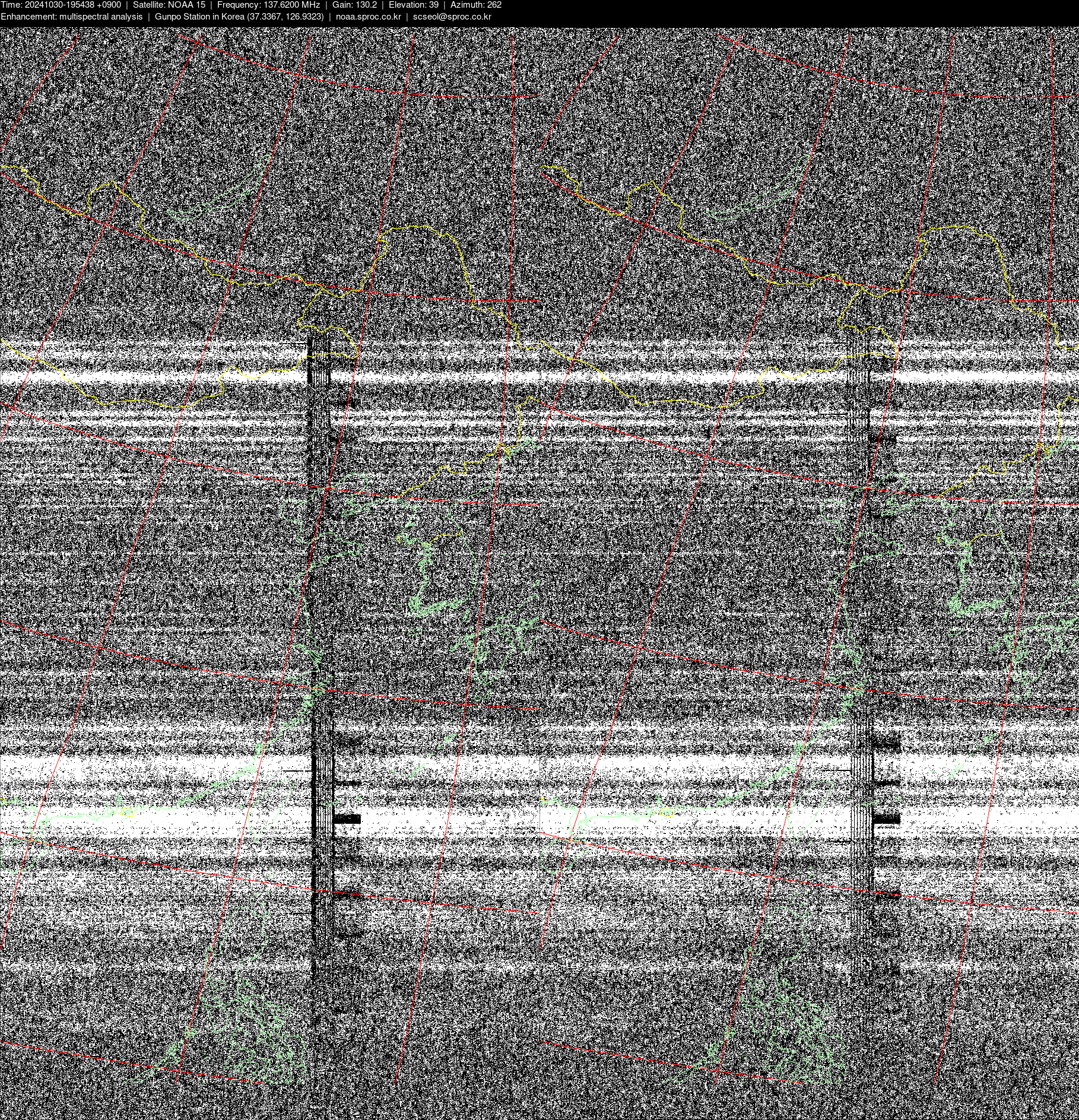Click the largest black telemetry block in left image
1079x1120 pixels.
pos(347,819)
